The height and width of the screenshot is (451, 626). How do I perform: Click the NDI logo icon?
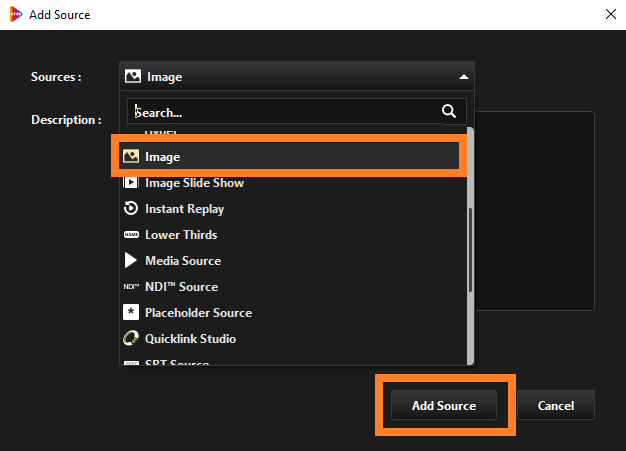pos(131,287)
